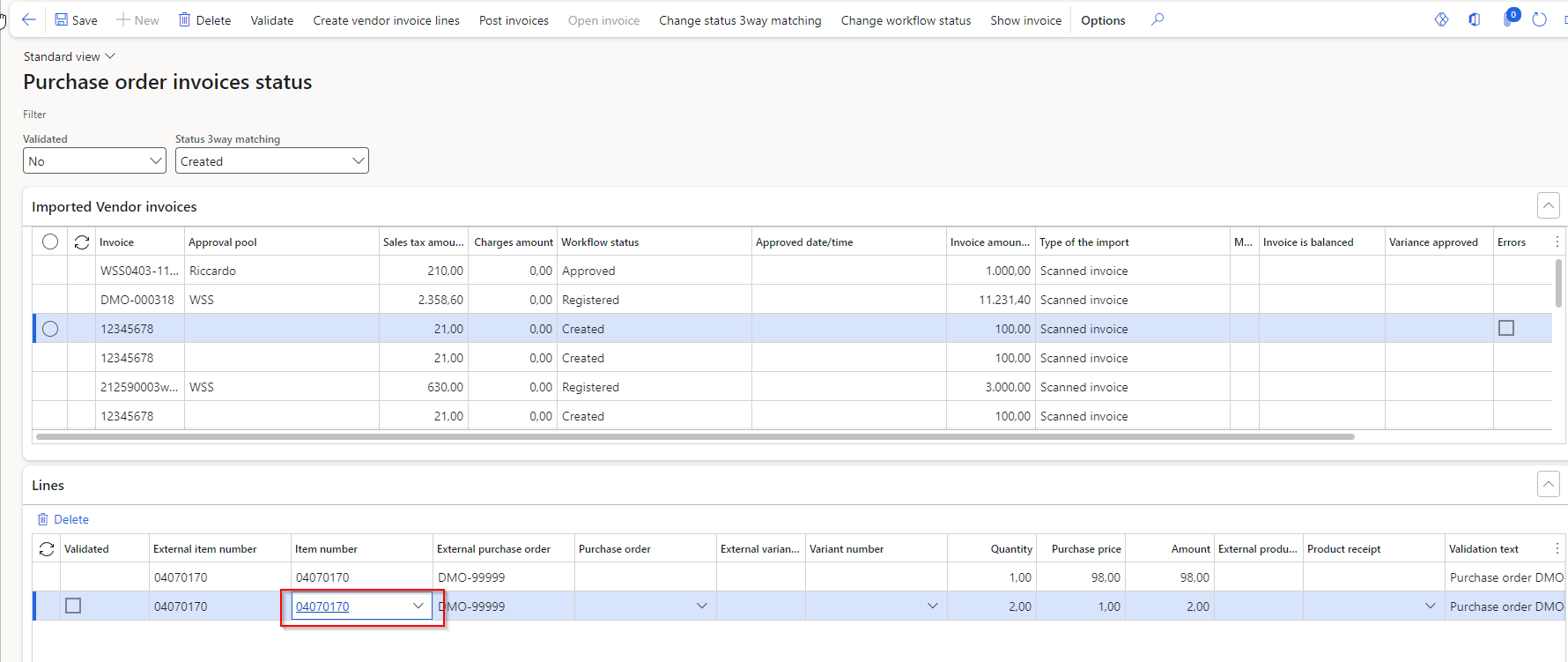Click the Validate action

[x=272, y=19]
